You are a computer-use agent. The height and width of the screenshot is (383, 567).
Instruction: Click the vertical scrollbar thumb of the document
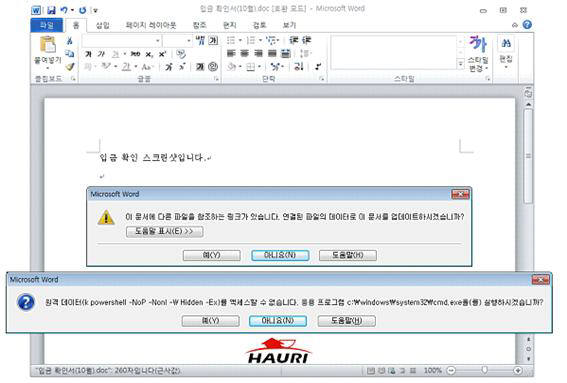coord(528,156)
